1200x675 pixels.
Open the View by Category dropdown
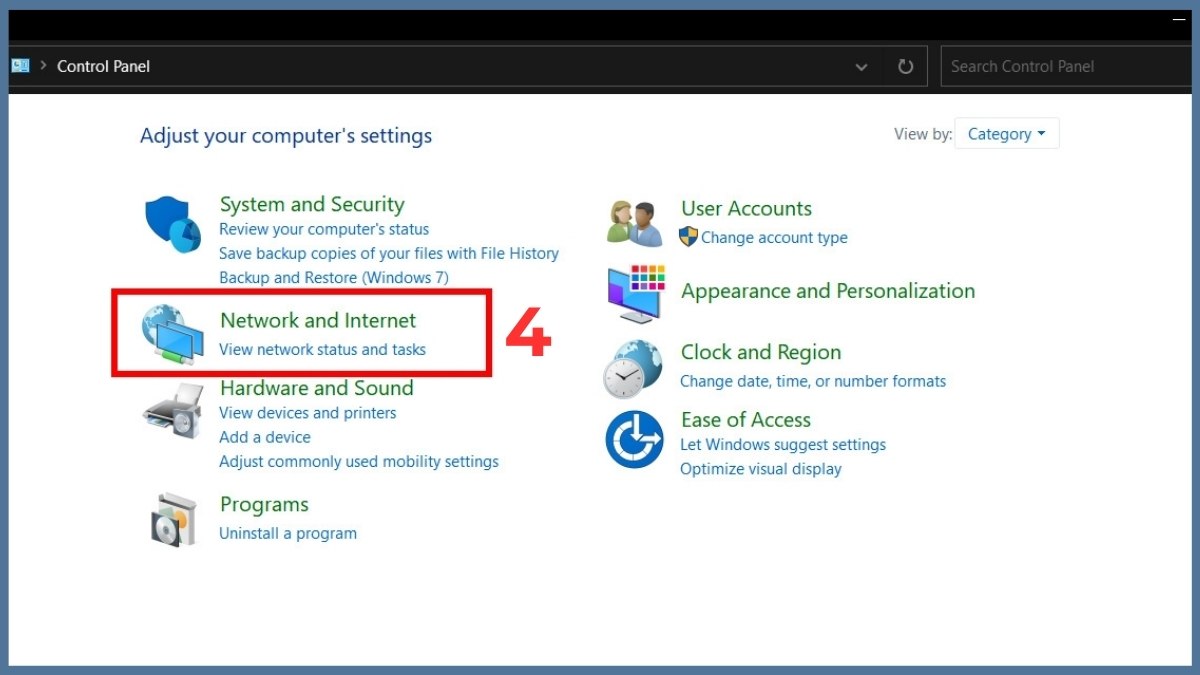point(1006,134)
